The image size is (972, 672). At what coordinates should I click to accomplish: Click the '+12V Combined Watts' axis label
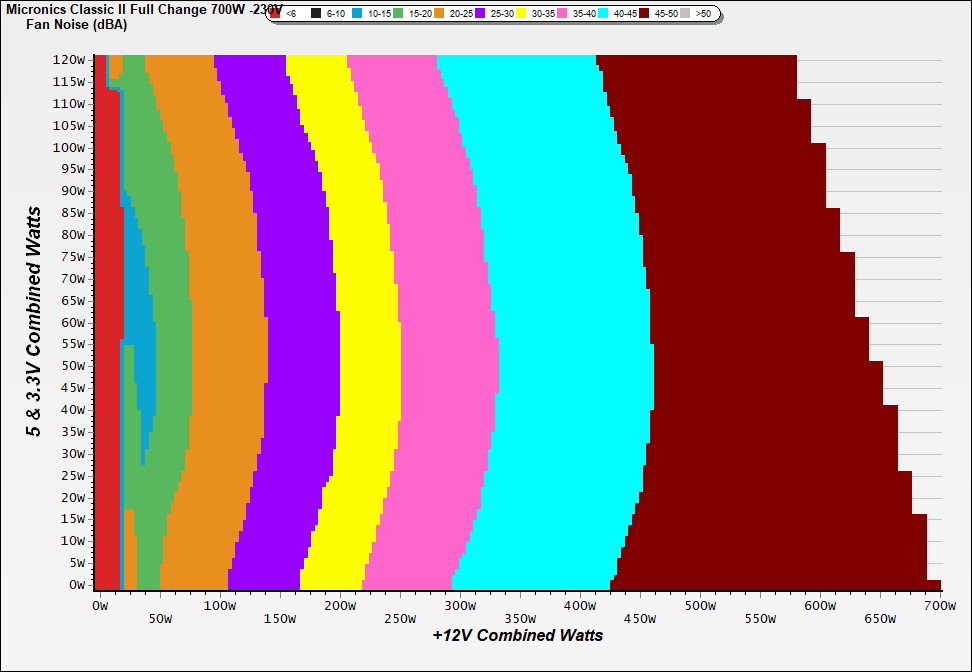tap(518, 635)
